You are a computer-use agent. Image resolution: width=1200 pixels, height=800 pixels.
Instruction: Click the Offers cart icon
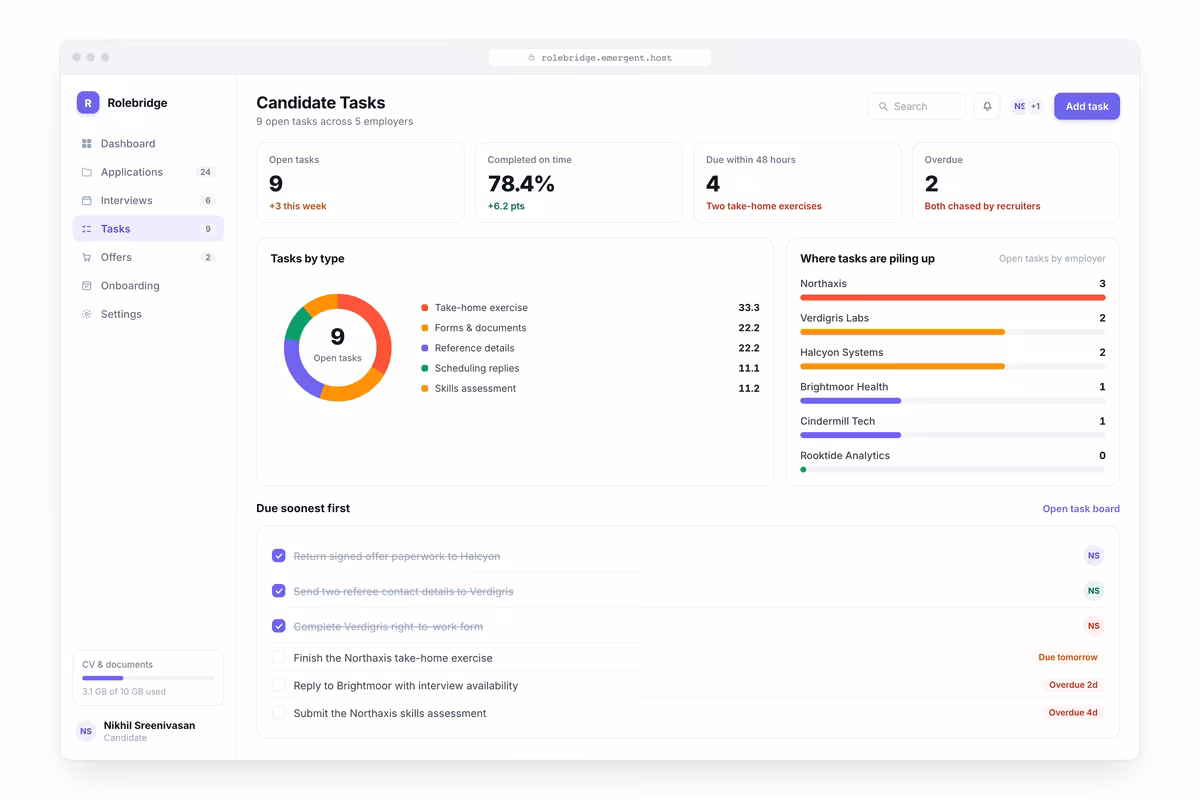pyautogui.click(x=87, y=257)
